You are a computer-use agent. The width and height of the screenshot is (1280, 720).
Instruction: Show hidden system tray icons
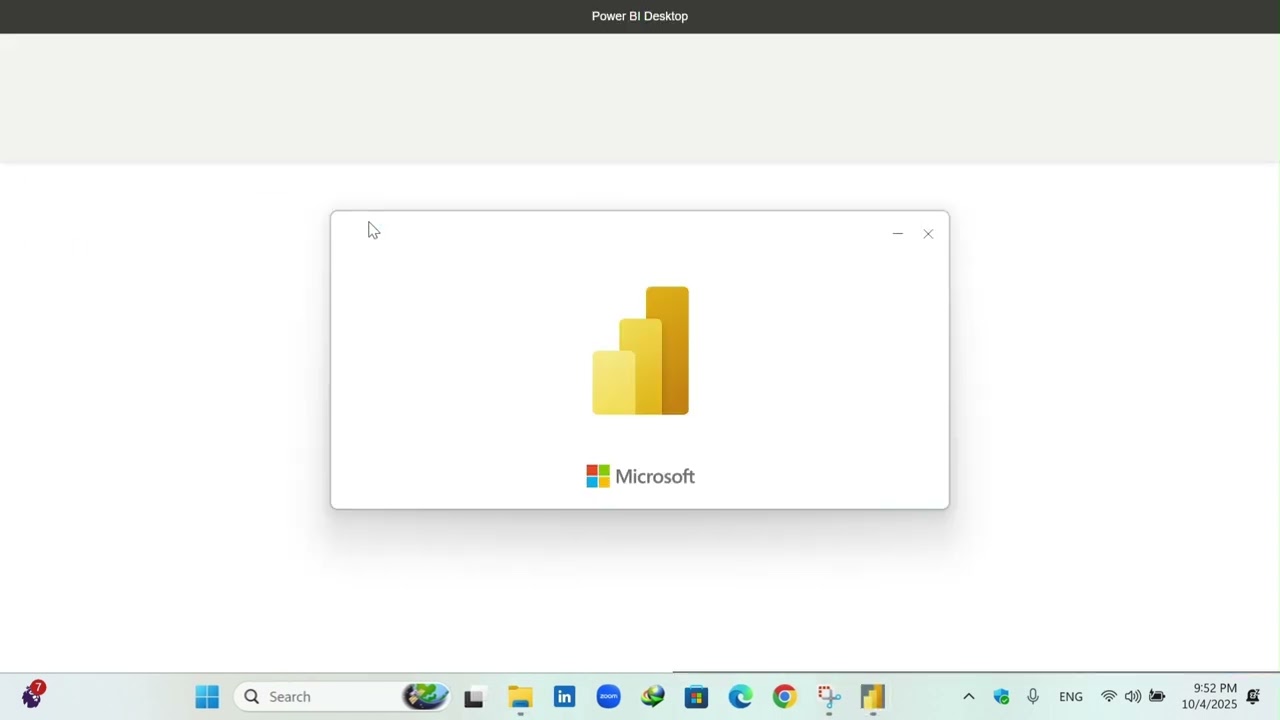tap(968, 697)
